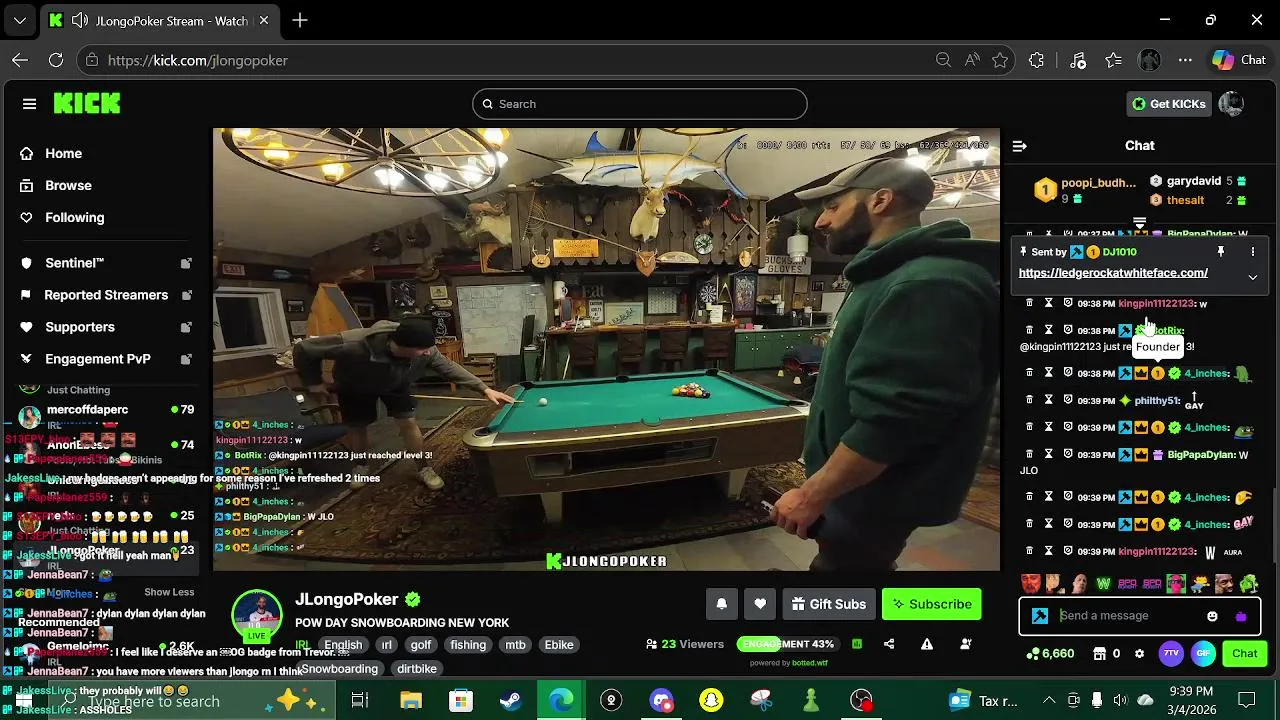Open the GIF picker
The height and width of the screenshot is (720, 1280).
coord(1203,654)
